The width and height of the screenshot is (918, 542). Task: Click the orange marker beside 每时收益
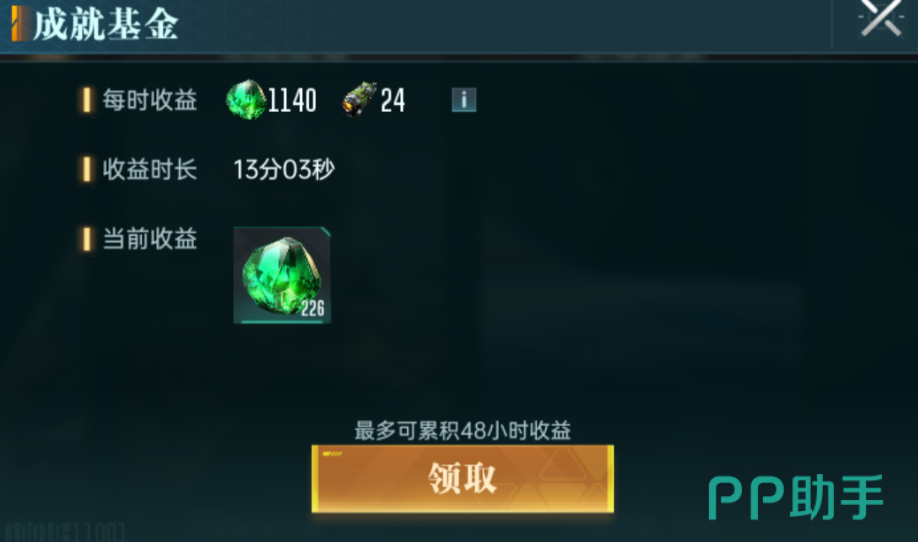[x=87, y=100]
